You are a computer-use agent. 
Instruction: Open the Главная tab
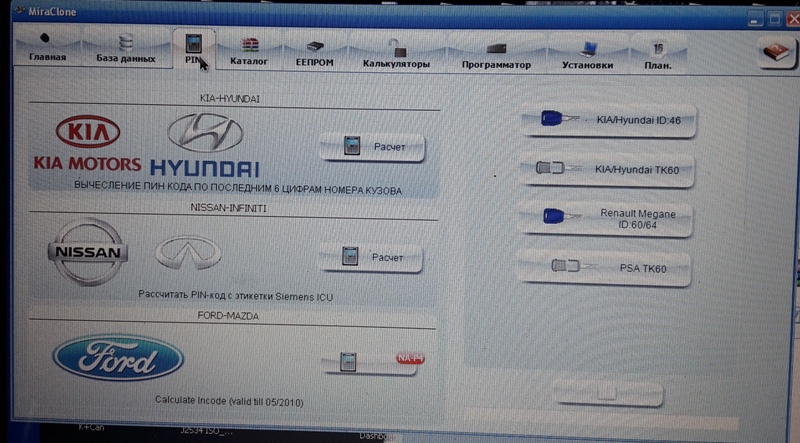tap(47, 47)
